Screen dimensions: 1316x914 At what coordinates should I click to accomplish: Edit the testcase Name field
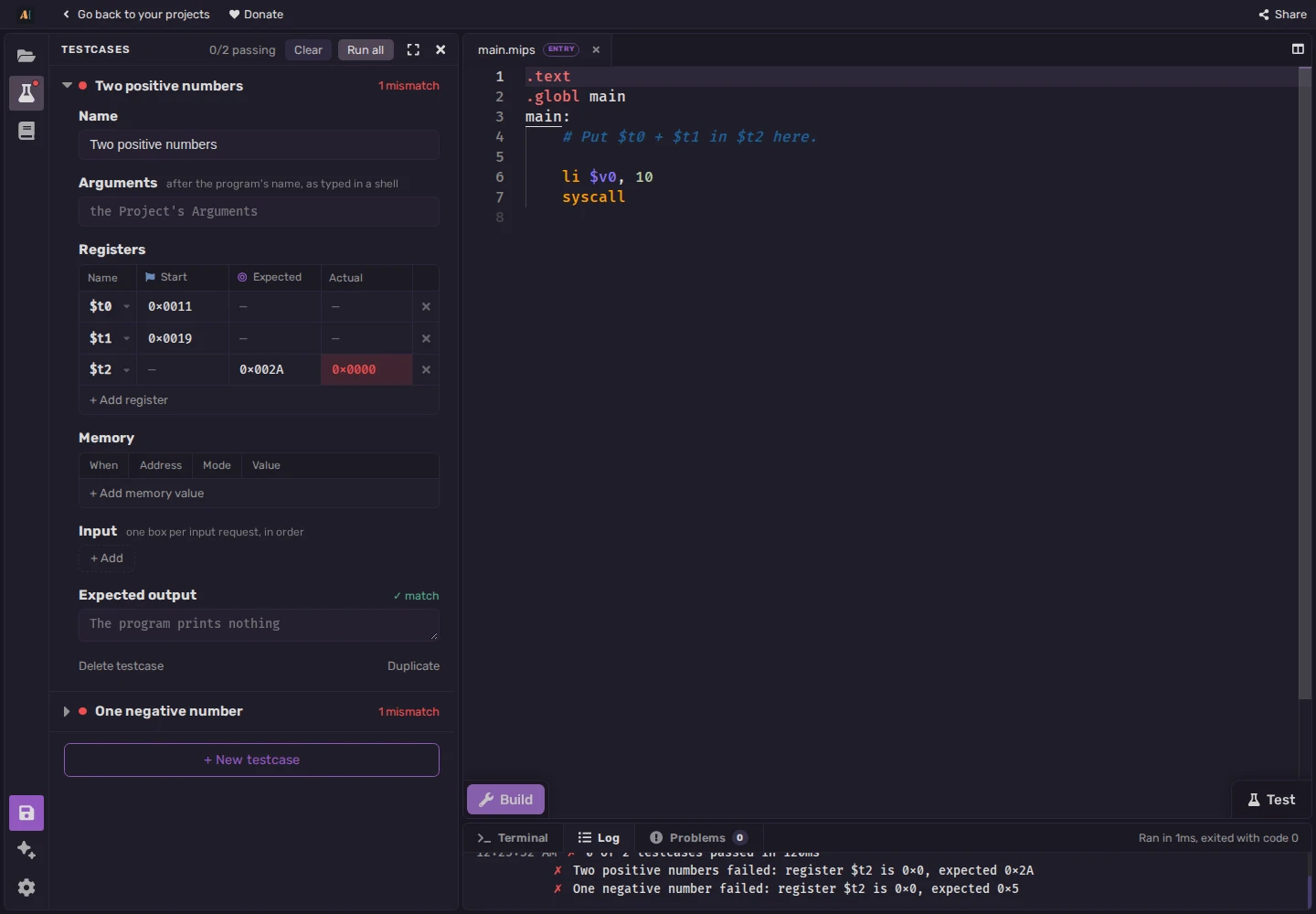point(259,144)
